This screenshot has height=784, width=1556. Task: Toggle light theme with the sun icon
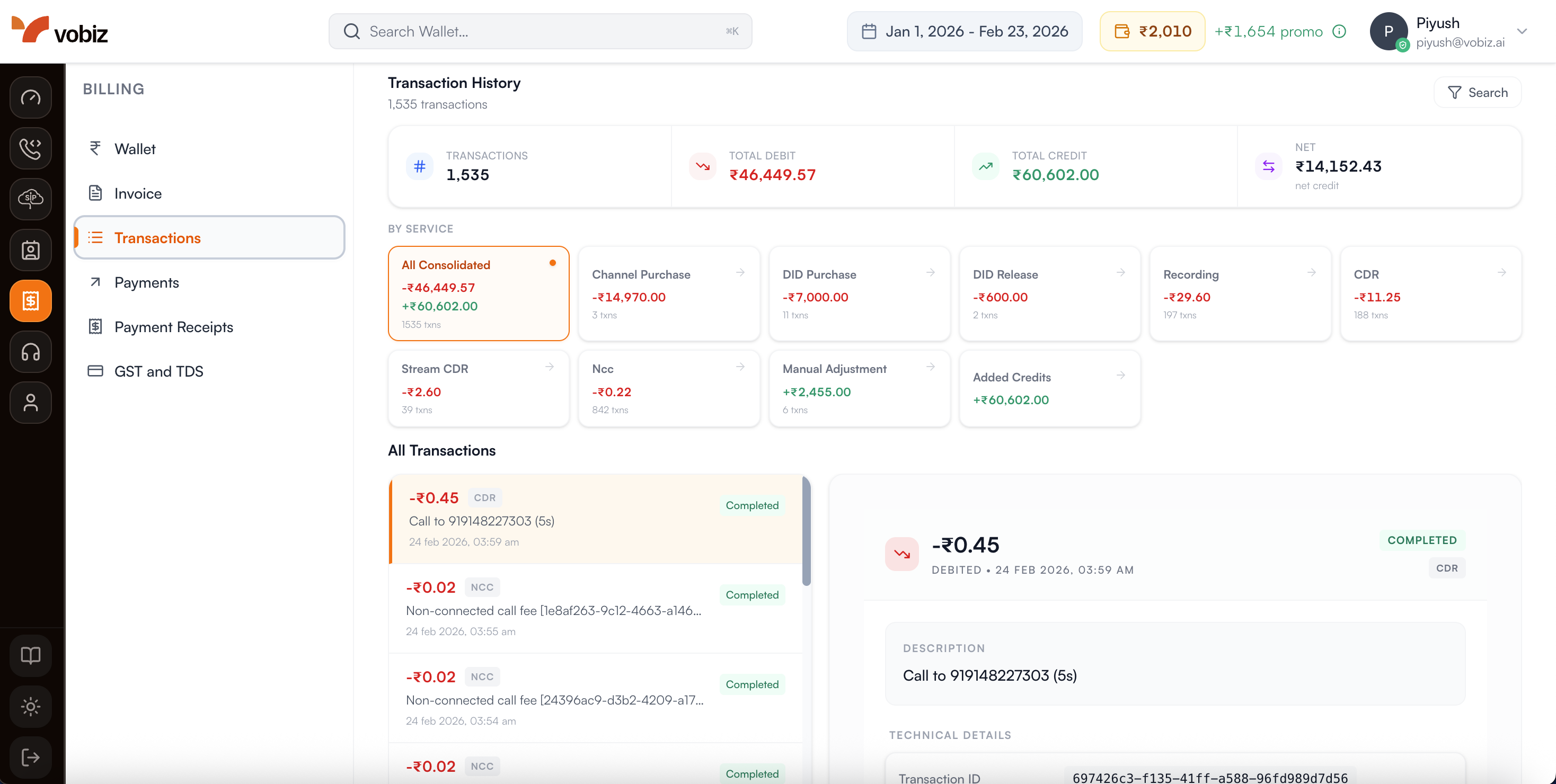point(30,707)
